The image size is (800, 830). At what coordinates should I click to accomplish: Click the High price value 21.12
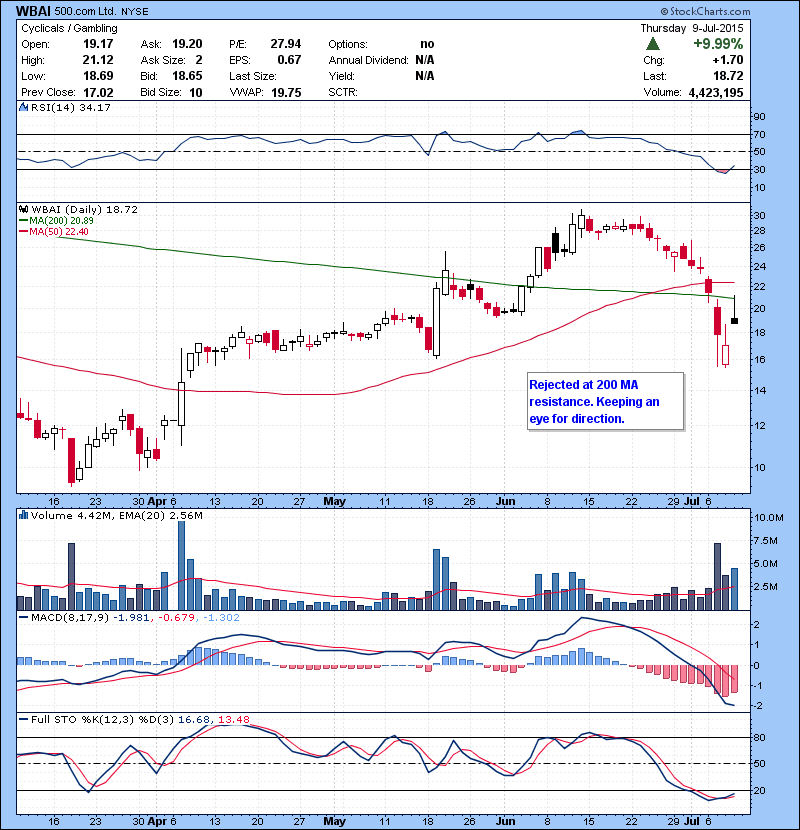pyautogui.click(x=98, y=60)
